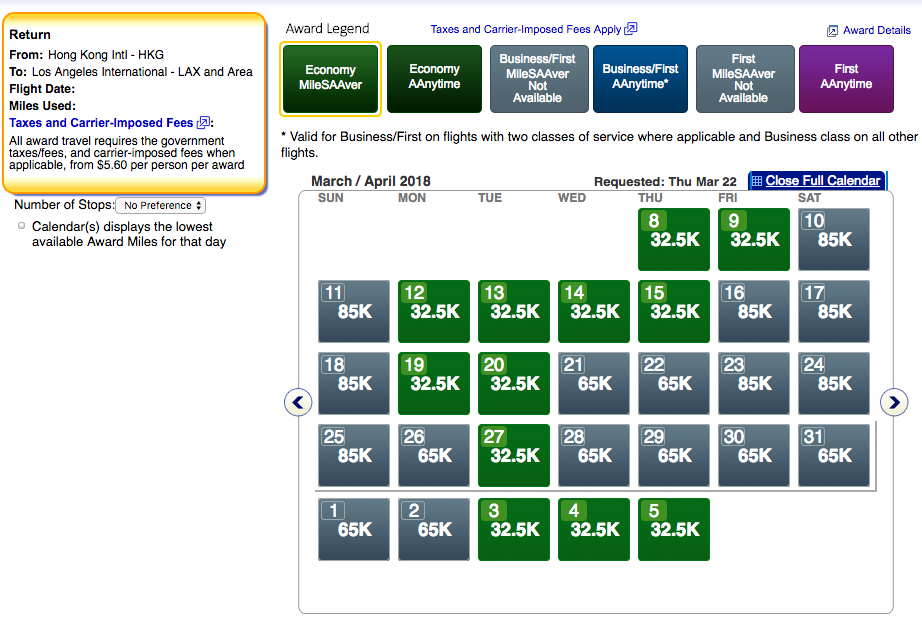Toggle lowest available Award Miles calendar option
The width and height of the screenshot is (922, 625).
tap(22, 226)
